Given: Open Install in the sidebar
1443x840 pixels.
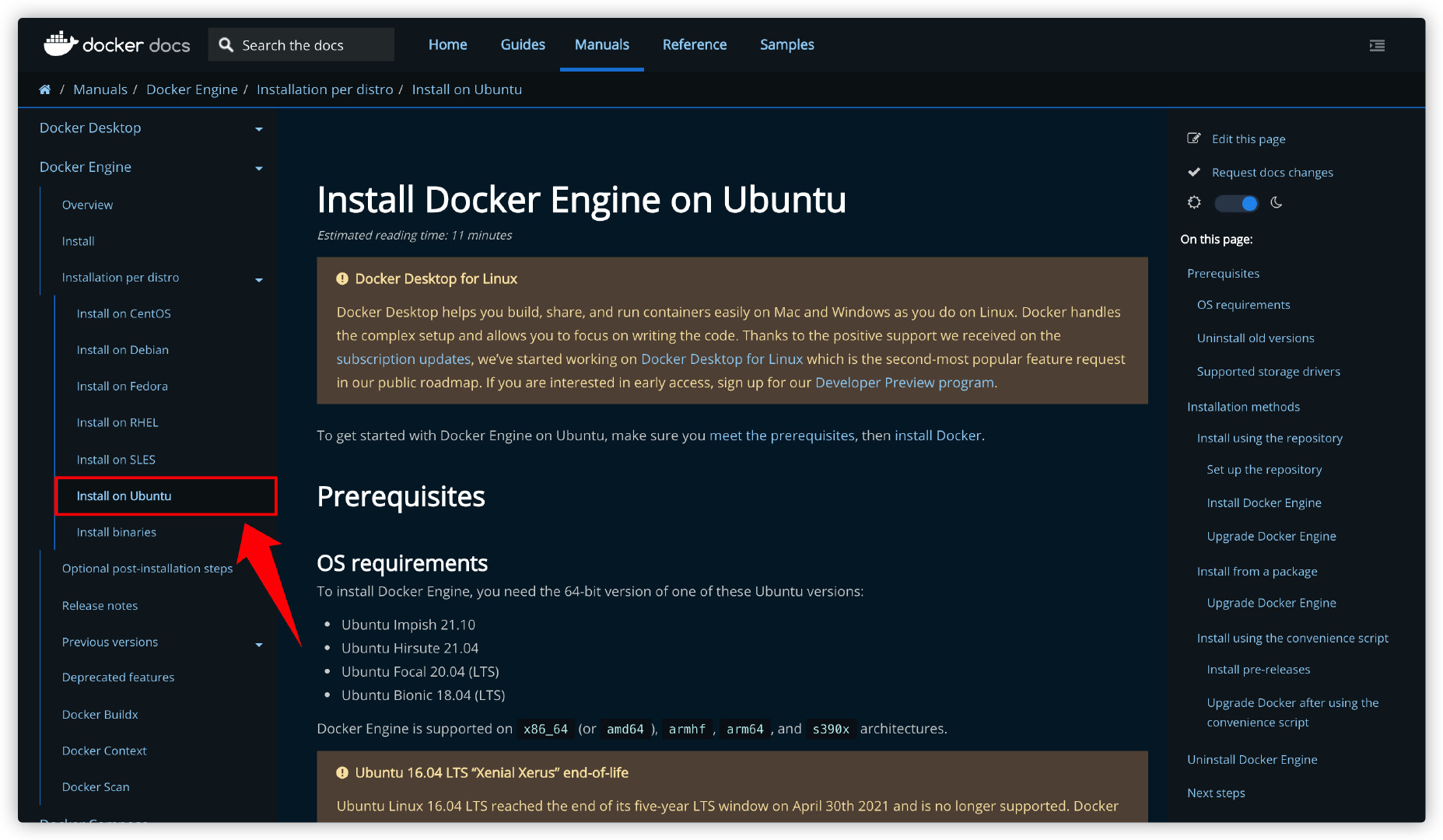Looking at the screenshot, I should (x=78, y=241).
